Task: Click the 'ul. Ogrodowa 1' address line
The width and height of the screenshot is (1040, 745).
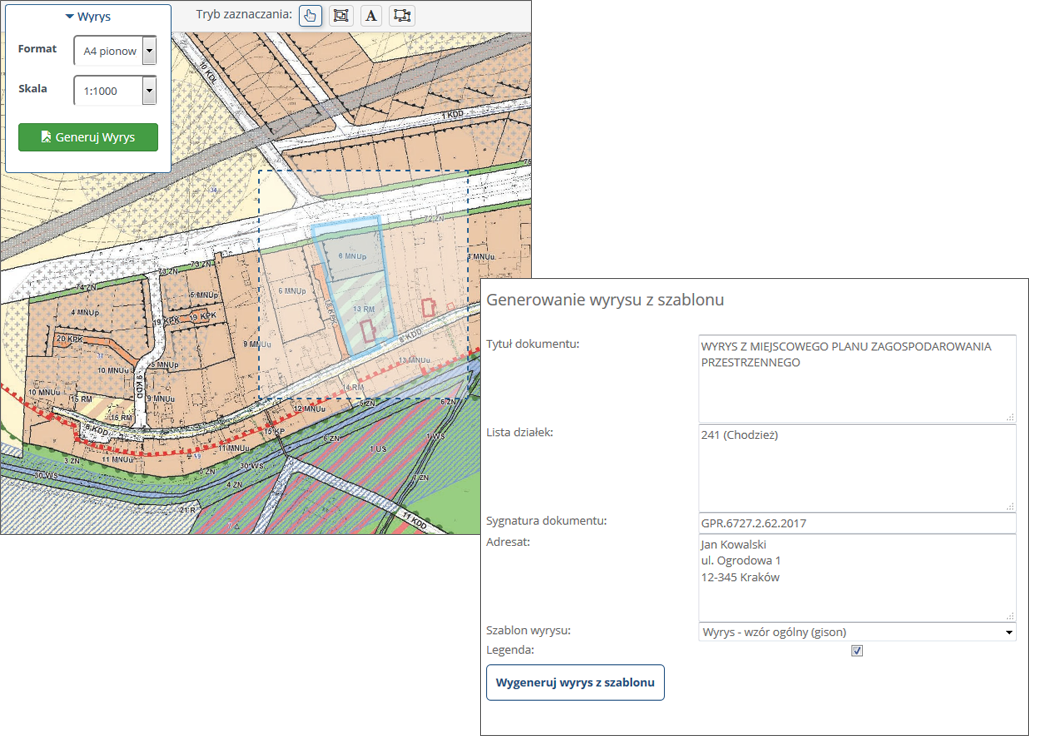Action: click(x=741, y=561)
